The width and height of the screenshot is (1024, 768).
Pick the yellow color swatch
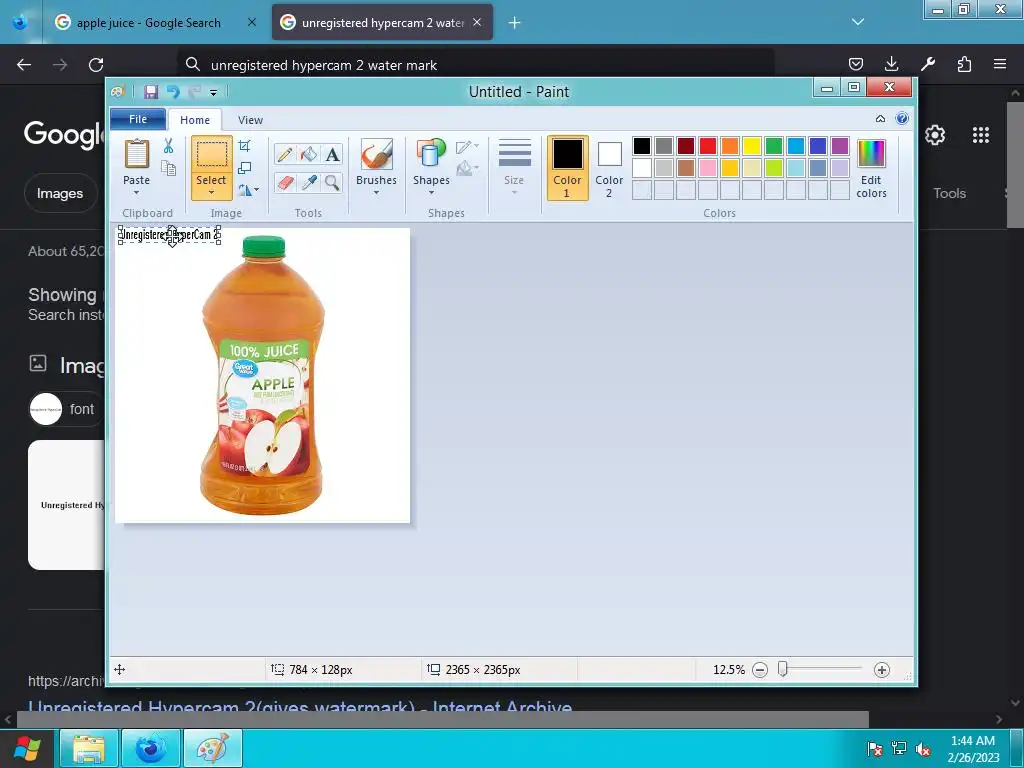pos(752,146)
